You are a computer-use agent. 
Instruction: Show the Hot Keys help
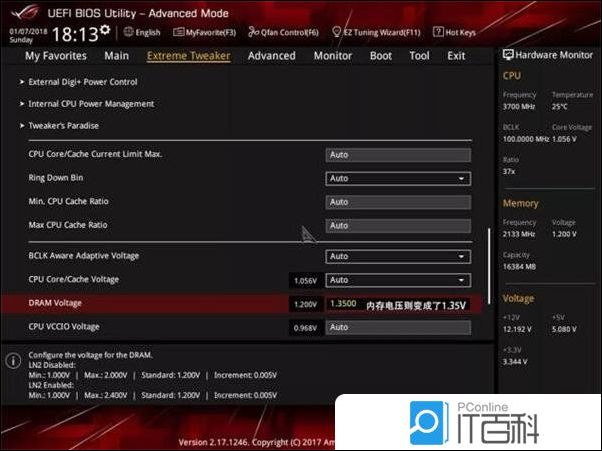point(454,32)
